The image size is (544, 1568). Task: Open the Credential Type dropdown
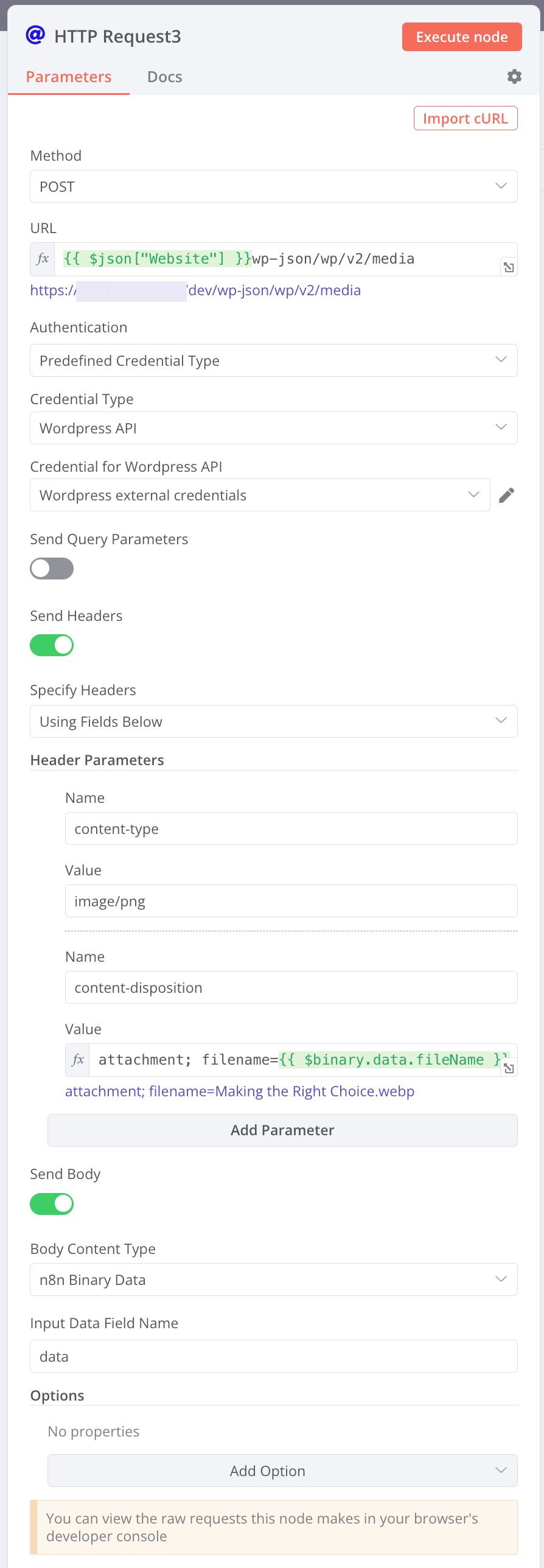(x=273, y=428)
